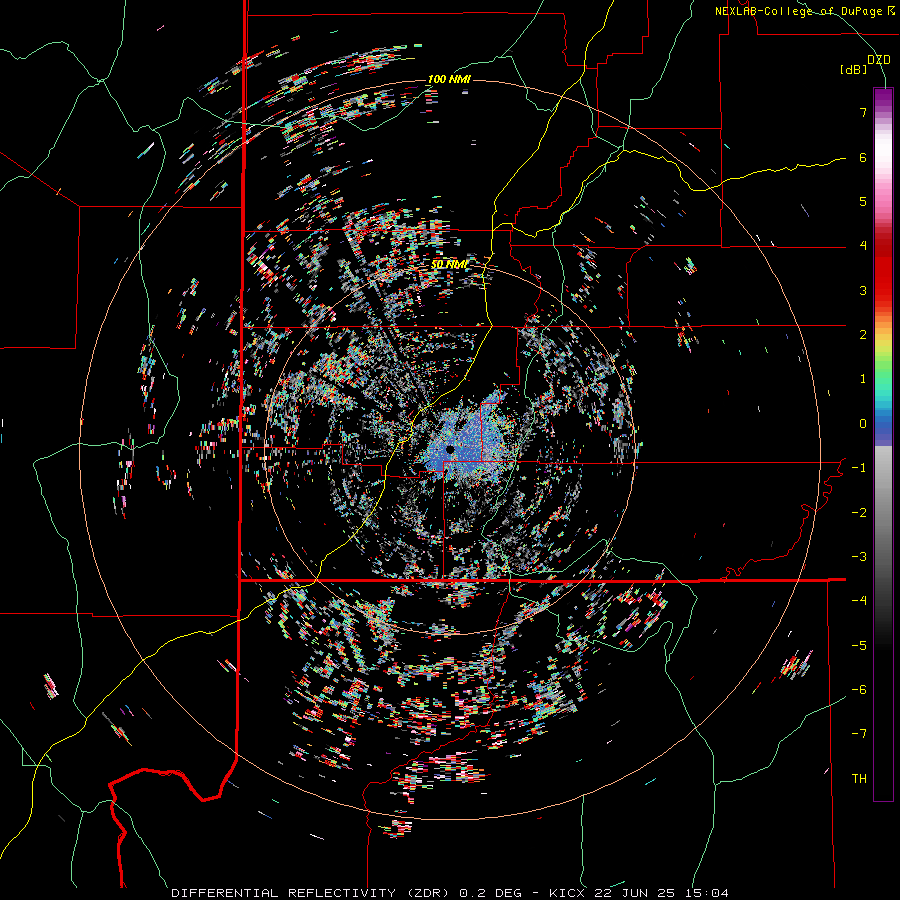Image resolution: width=900 pixels, height=900 pixels.
Task: Click the '-6' tick label on scale
Action: tap(859, 690)
